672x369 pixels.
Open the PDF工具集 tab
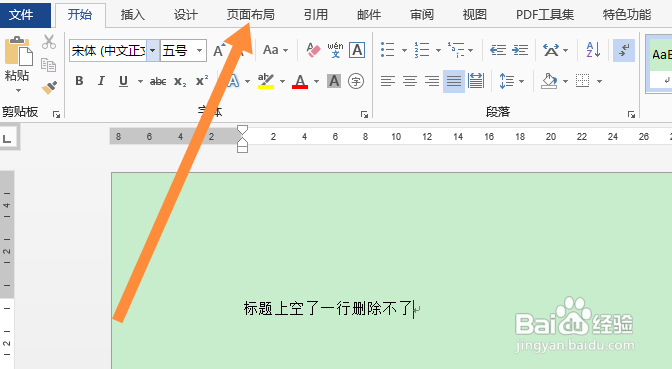[544, 15]
